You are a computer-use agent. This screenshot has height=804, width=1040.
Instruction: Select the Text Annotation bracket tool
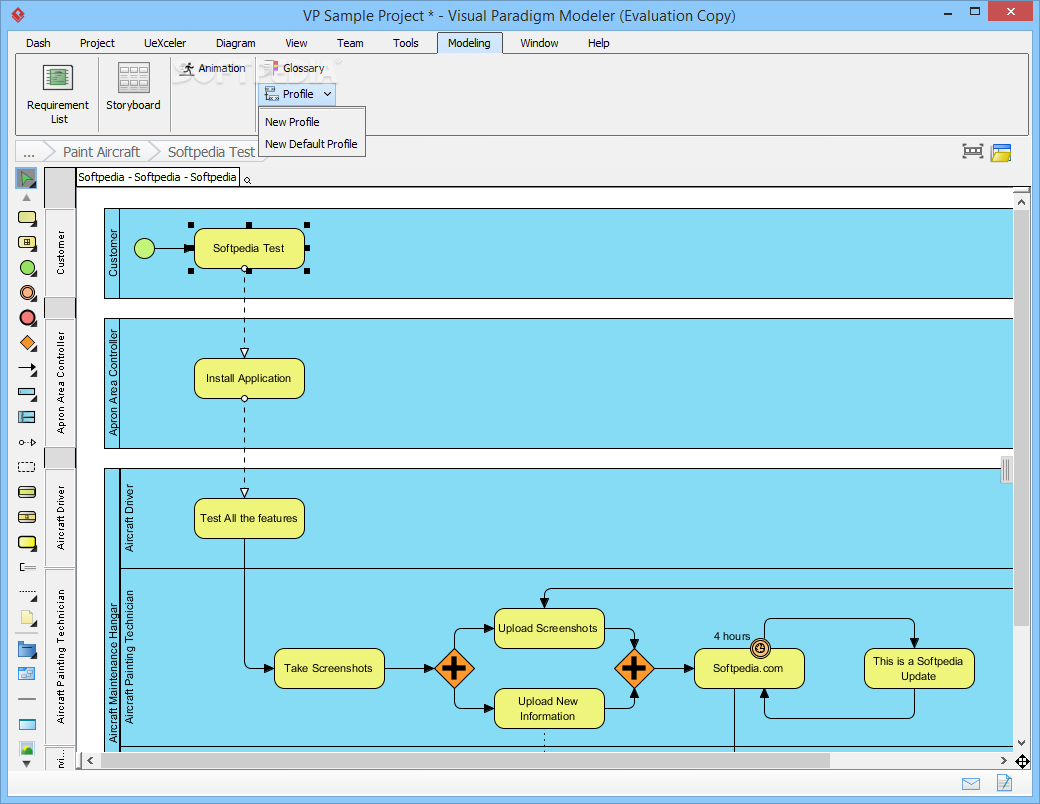(x=27, y=567)
